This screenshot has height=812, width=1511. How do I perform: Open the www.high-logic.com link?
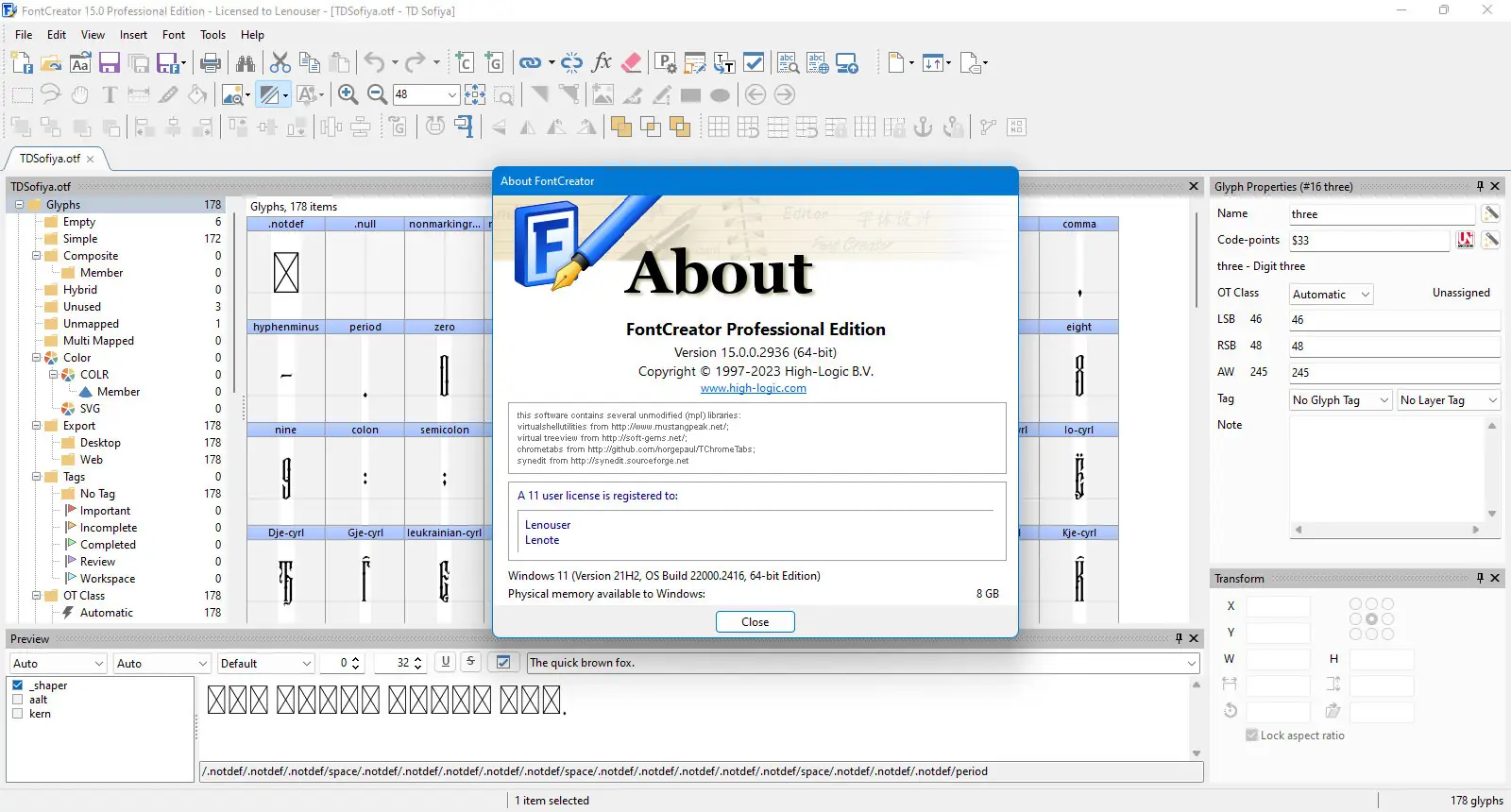(x=754, y=388)
